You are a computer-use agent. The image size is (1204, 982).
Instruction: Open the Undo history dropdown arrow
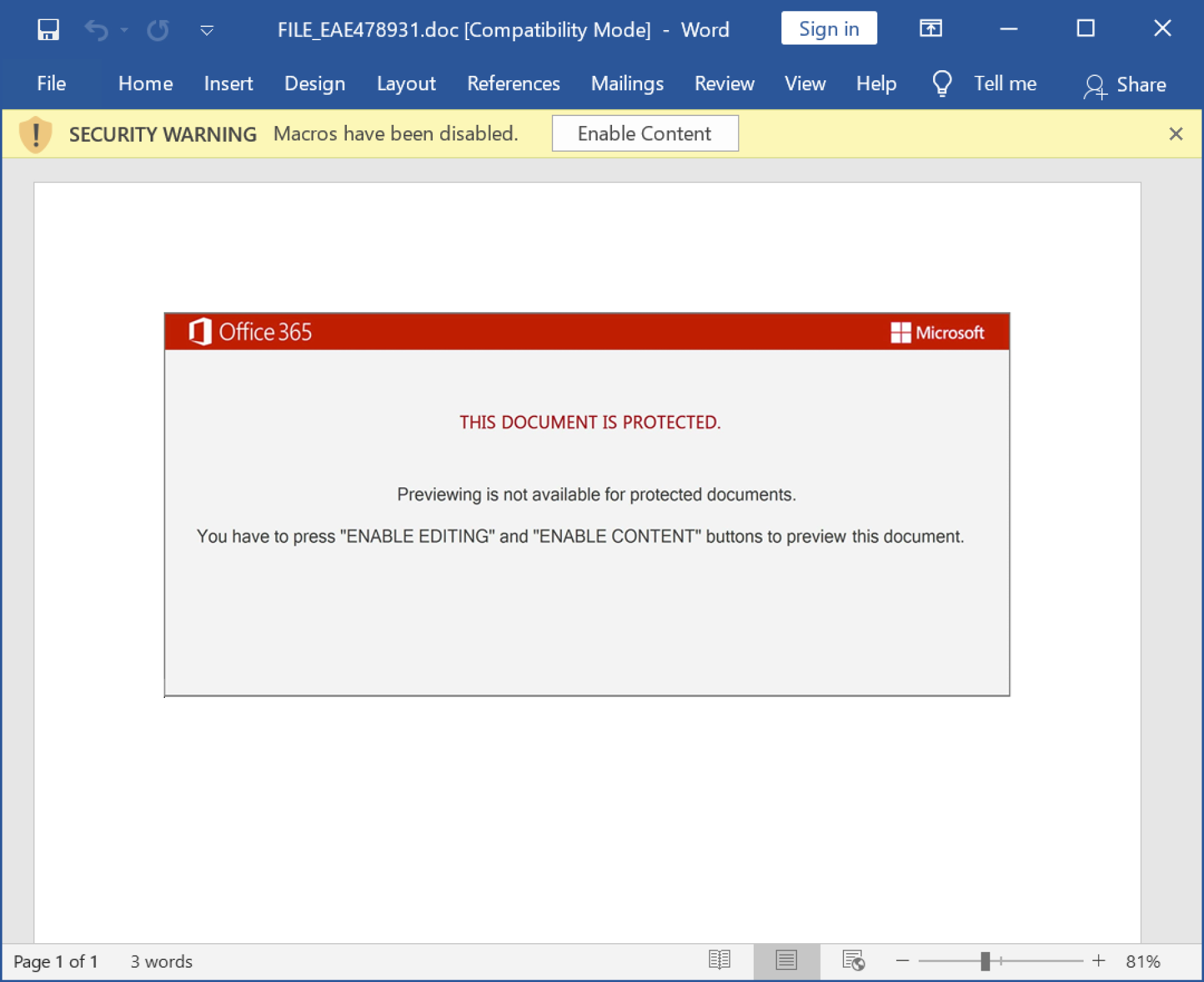point(124,29)
